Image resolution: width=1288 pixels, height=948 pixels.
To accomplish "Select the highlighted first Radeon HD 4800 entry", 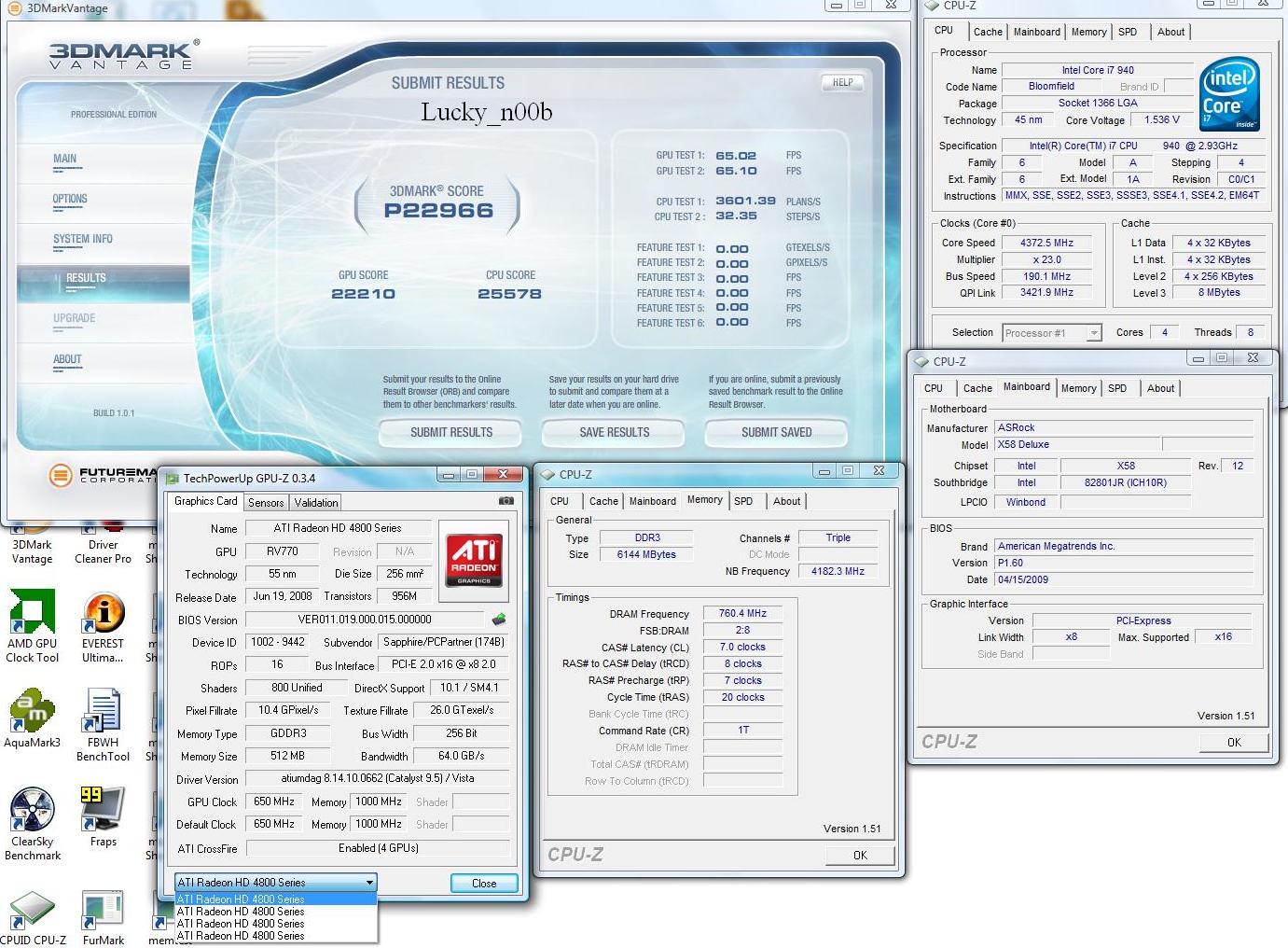I will (x=276, y=899).
